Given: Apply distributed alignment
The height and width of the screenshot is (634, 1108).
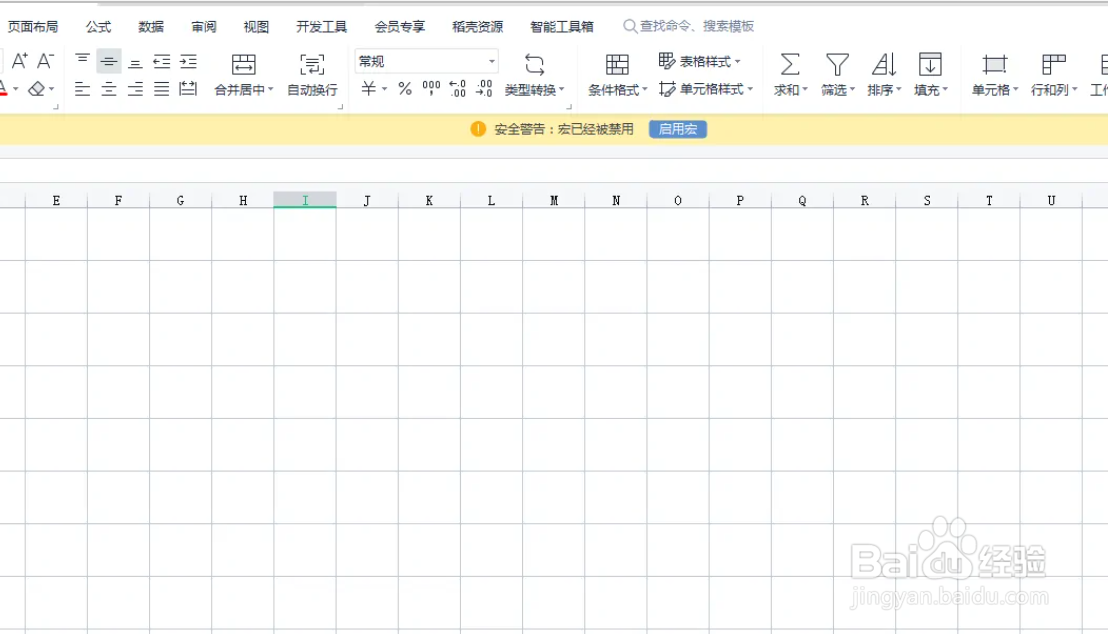Looking at the screenshot, I should click(x=188, y=89).
